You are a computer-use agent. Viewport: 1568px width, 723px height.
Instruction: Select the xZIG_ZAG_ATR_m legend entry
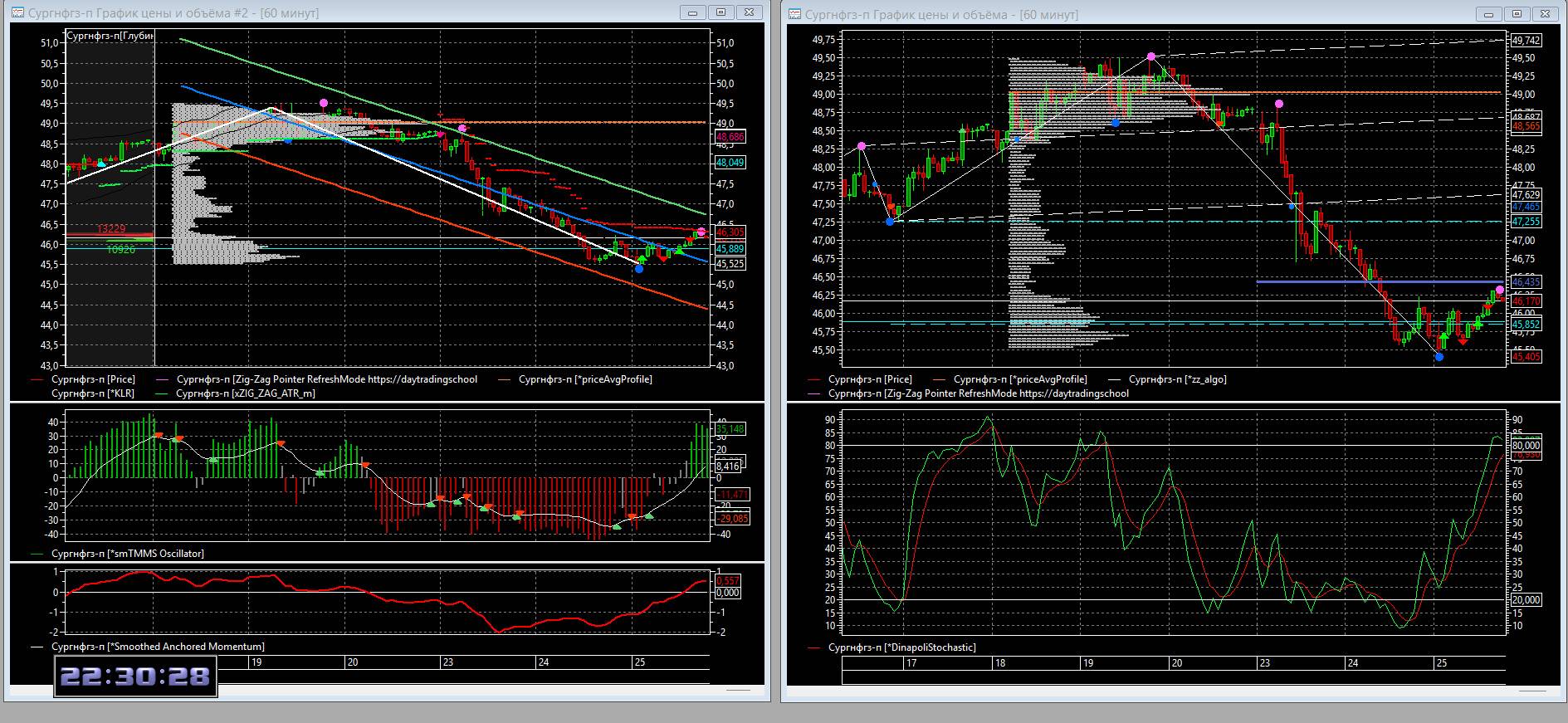(245, 393)
